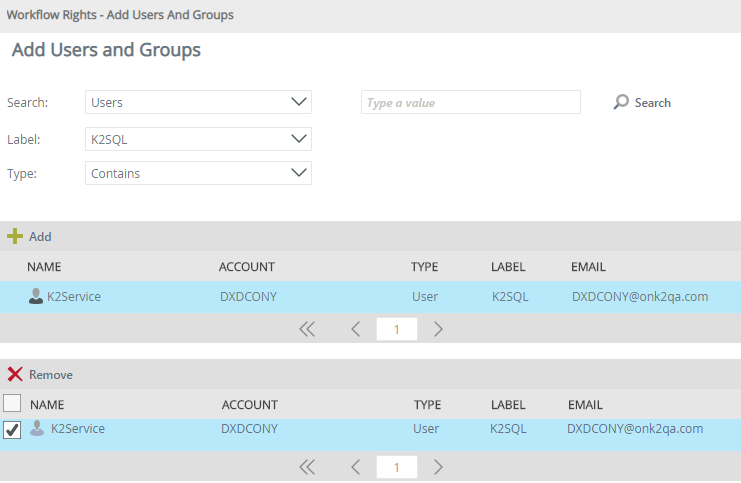Sort lower list by EMAIL column header
The width and height of the screenshot is (741, 483).
585,405
